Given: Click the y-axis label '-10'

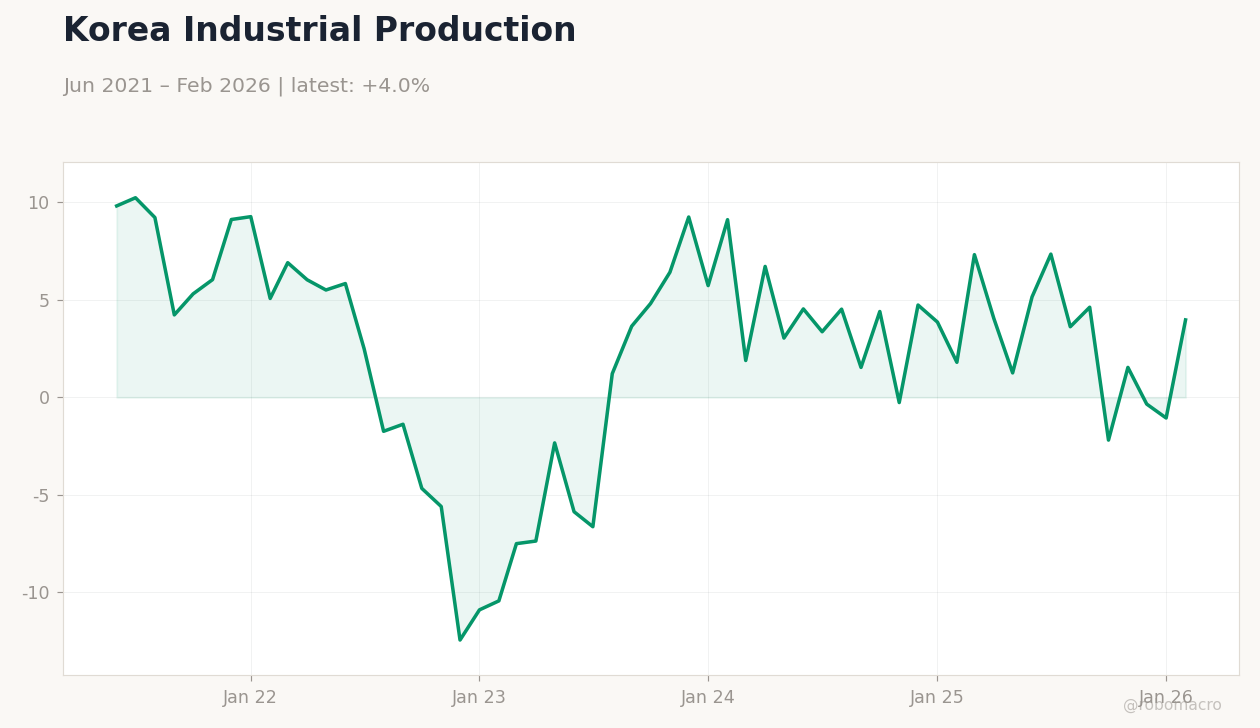Looking at the screenshot, I should tap(36, 593).
